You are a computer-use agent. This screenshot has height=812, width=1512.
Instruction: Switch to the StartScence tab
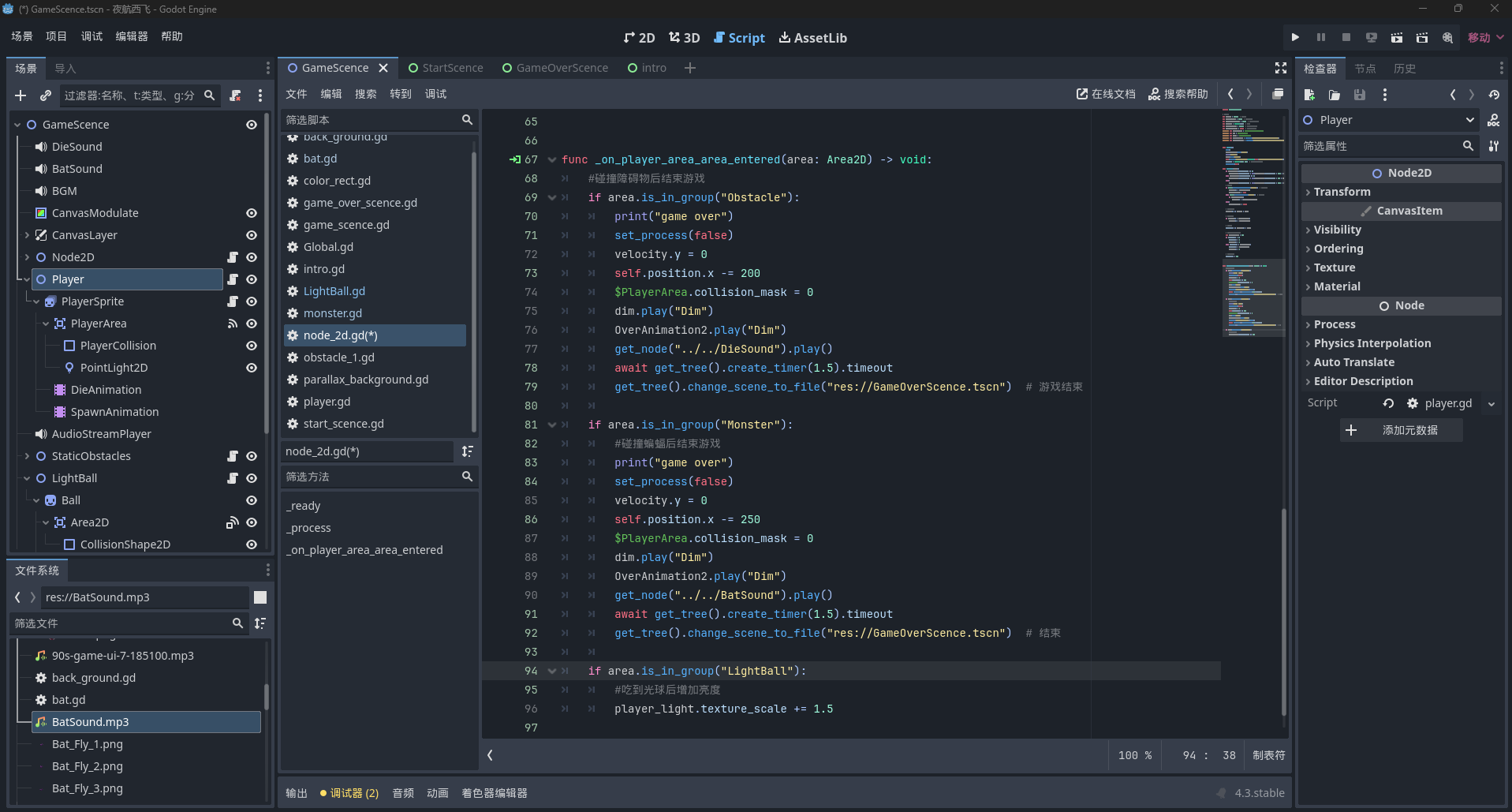point(446,68)
